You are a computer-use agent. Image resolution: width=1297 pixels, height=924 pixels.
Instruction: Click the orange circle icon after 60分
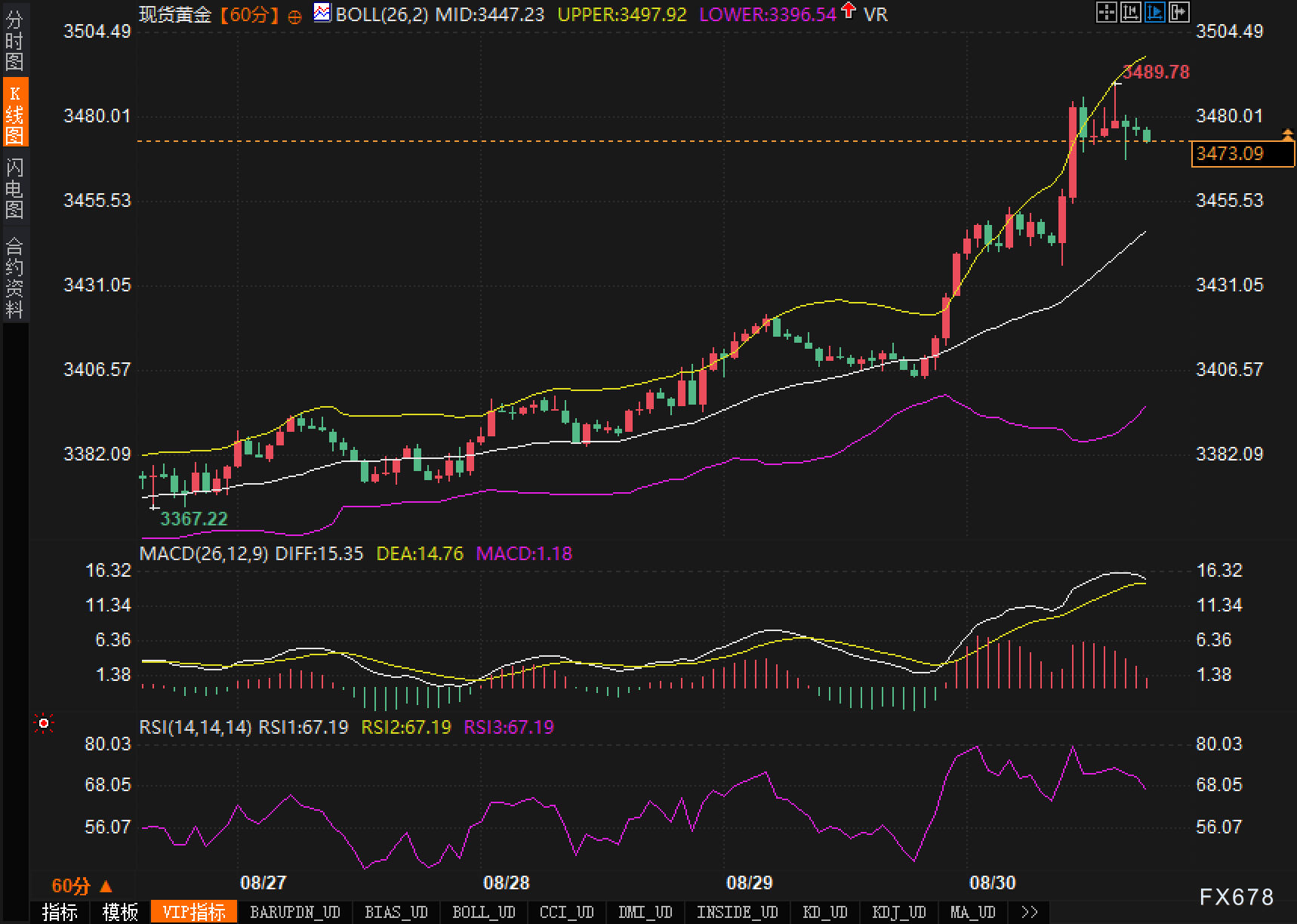(295, 16)
